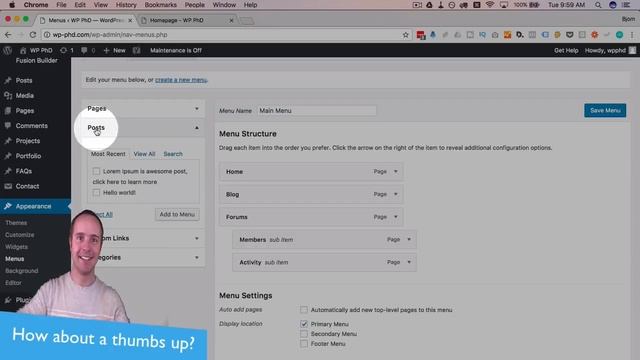Open the Chrome three-dot menu
The width and height of the screenshot is (640, 360).
tap(632, 35)
